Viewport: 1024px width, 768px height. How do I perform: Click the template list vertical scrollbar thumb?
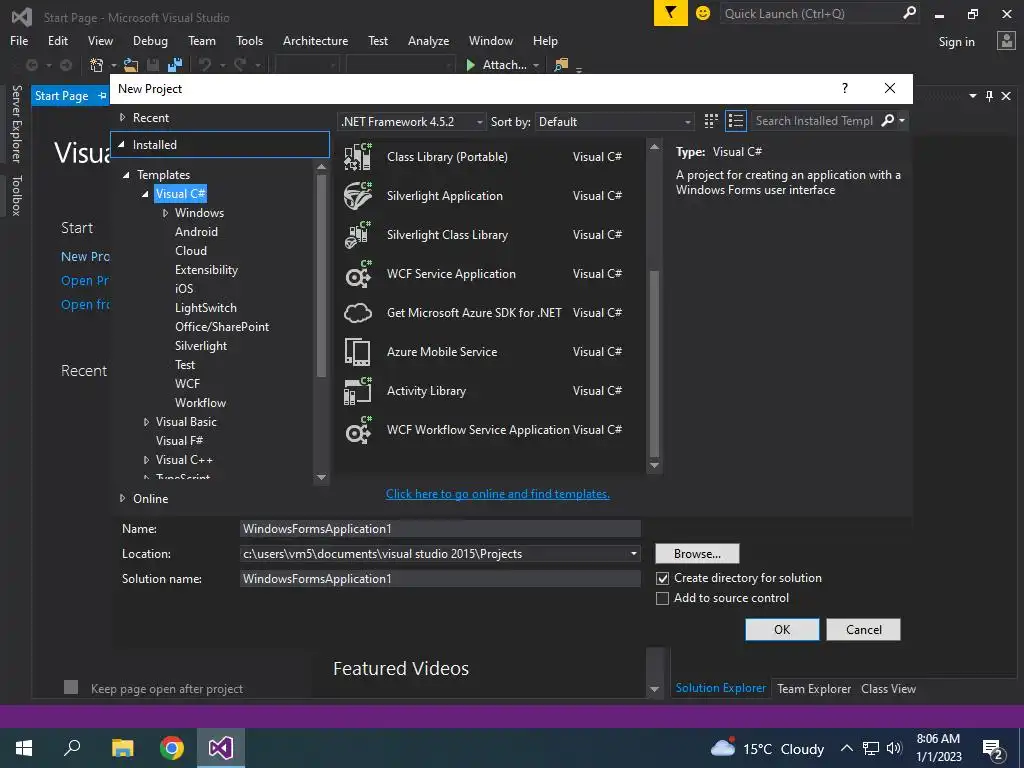[x=654, y=363]
